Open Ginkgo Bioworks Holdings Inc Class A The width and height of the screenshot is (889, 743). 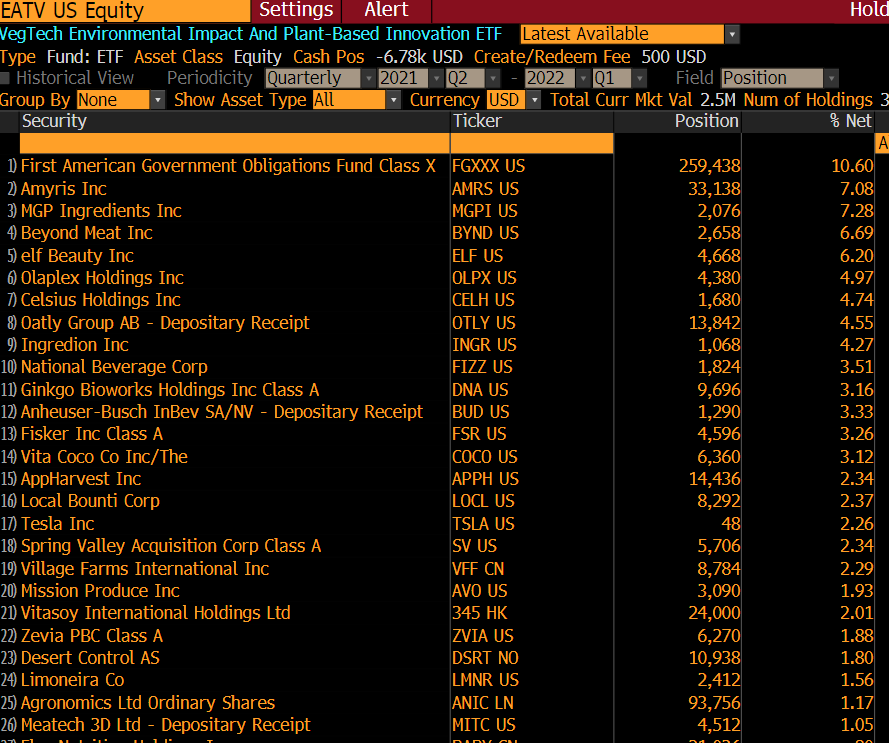170,389
